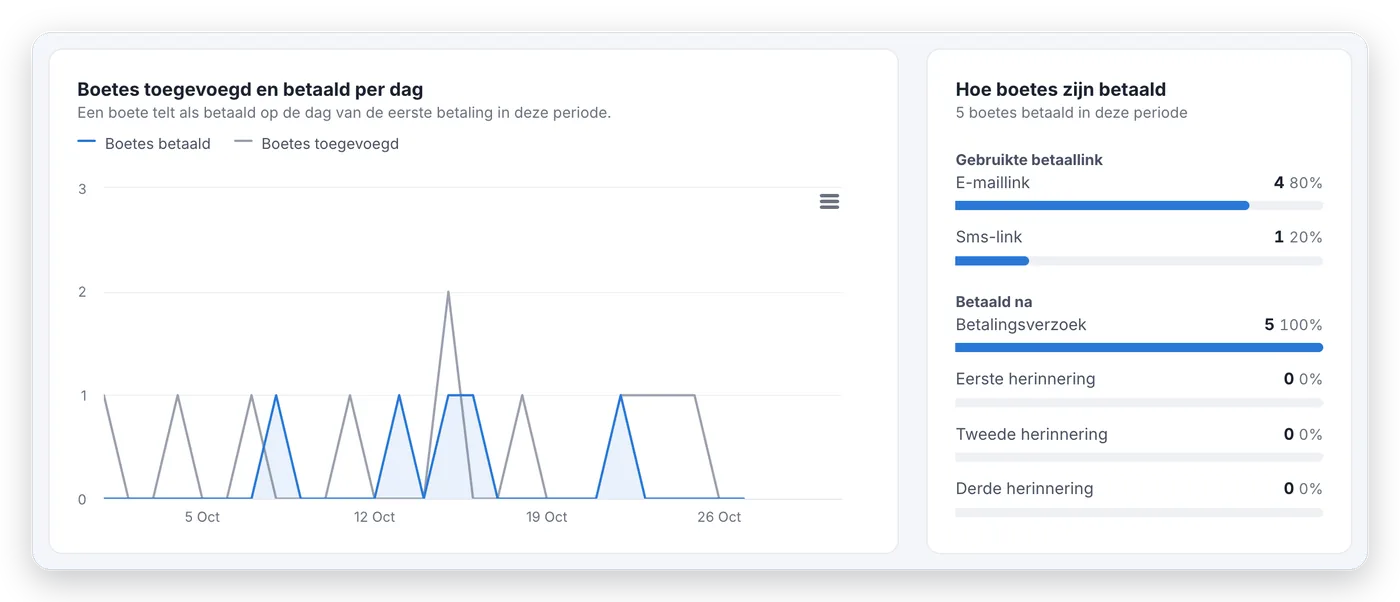Click the Sms-link progress bar

[1139, 261]
